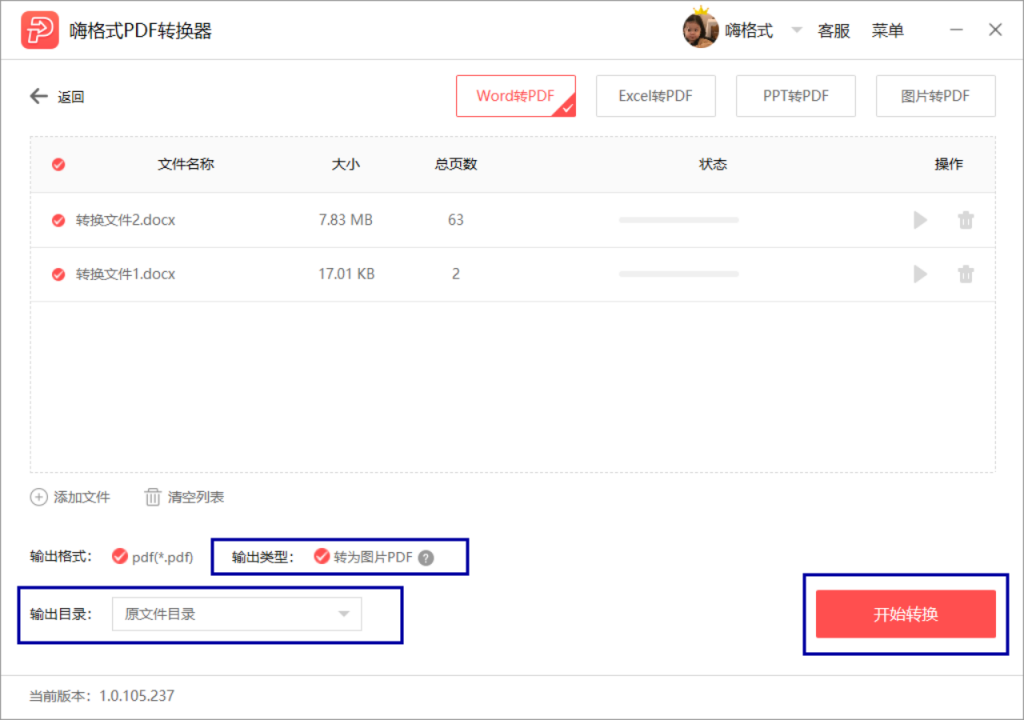
Task: Go back using the 返回 arrow
Action: (x=39, y=97)
